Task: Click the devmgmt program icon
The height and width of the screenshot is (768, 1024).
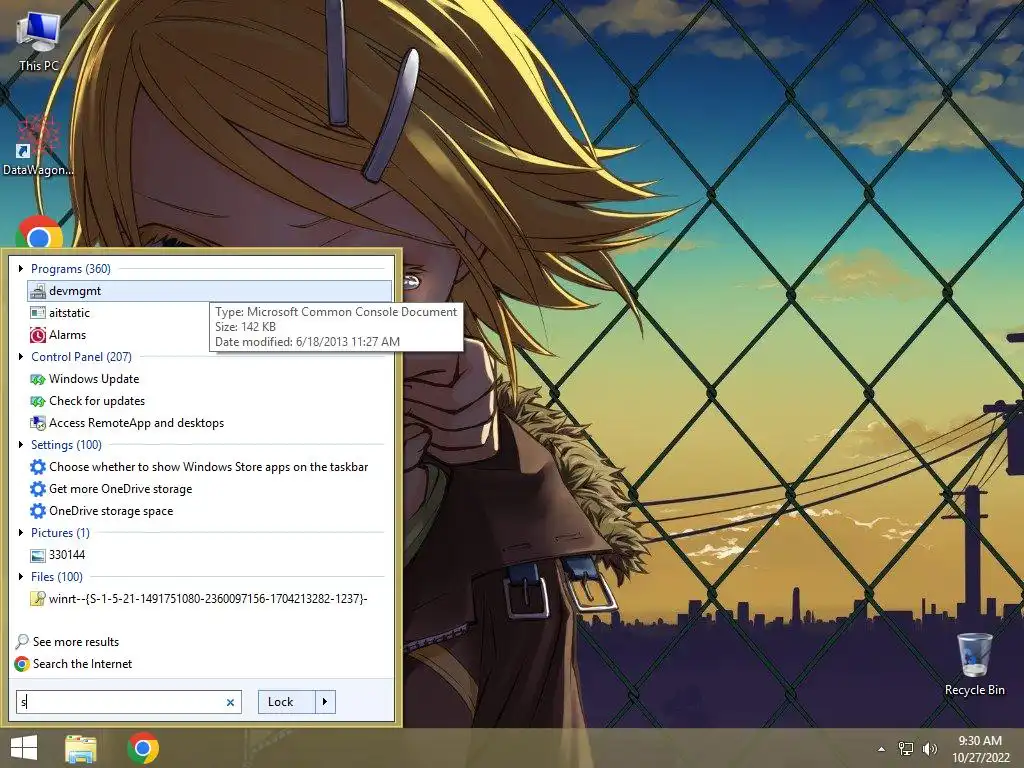Action: [x=38, y=291]
